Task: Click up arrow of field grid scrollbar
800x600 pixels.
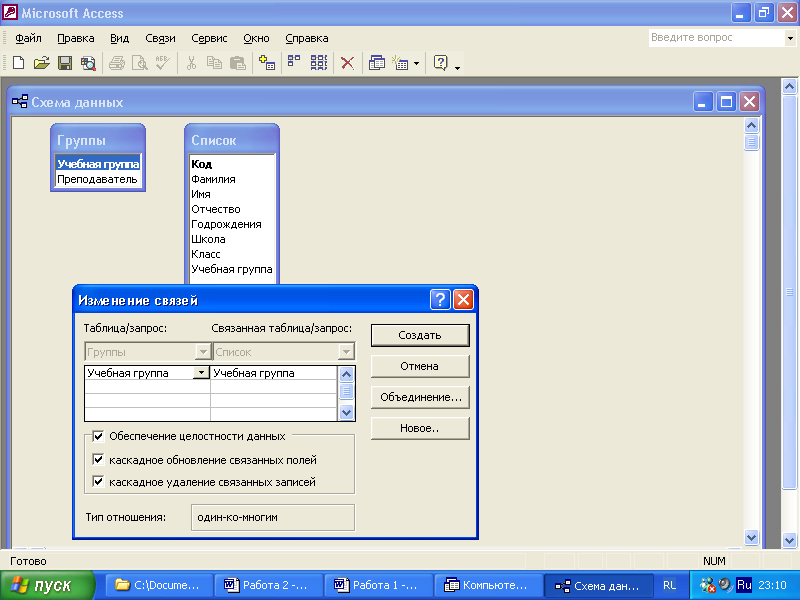Action: point(346,374)
